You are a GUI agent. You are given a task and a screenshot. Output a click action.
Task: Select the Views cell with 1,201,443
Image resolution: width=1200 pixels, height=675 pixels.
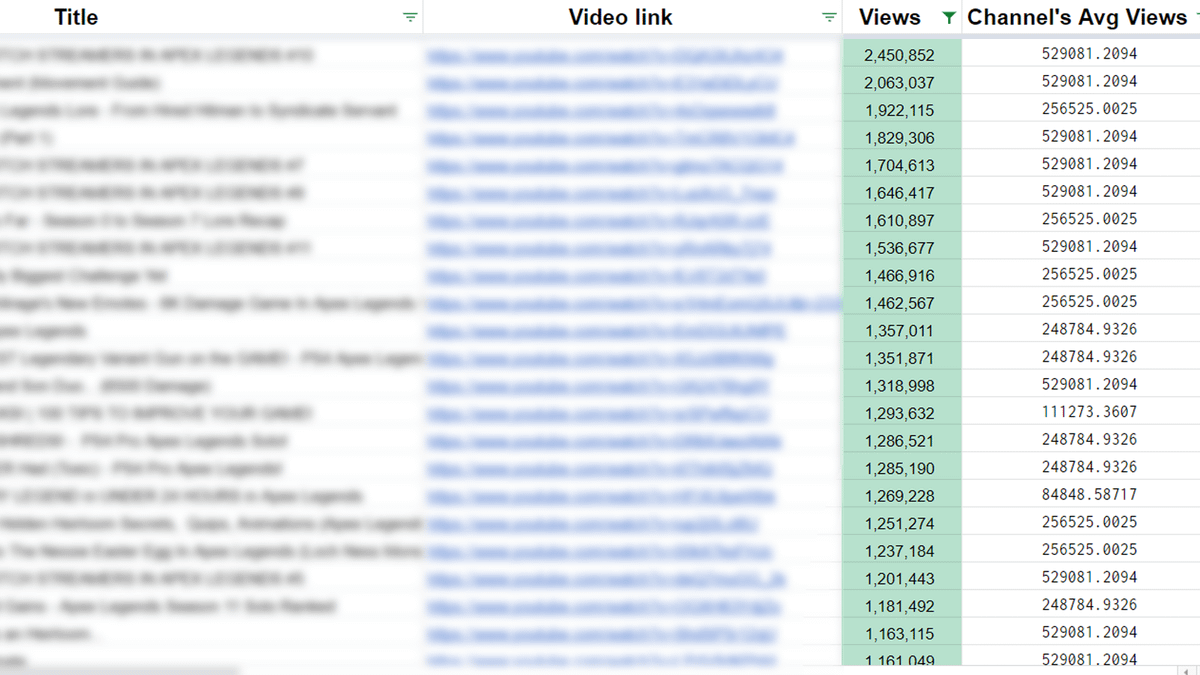pyautogui.click(x=900, y=579)
